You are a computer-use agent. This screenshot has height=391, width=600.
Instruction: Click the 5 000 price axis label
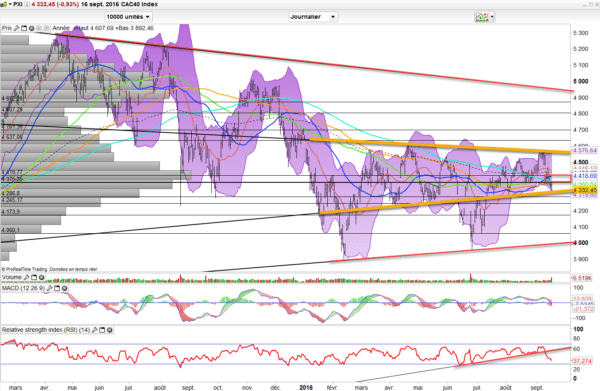click(581, 81)
